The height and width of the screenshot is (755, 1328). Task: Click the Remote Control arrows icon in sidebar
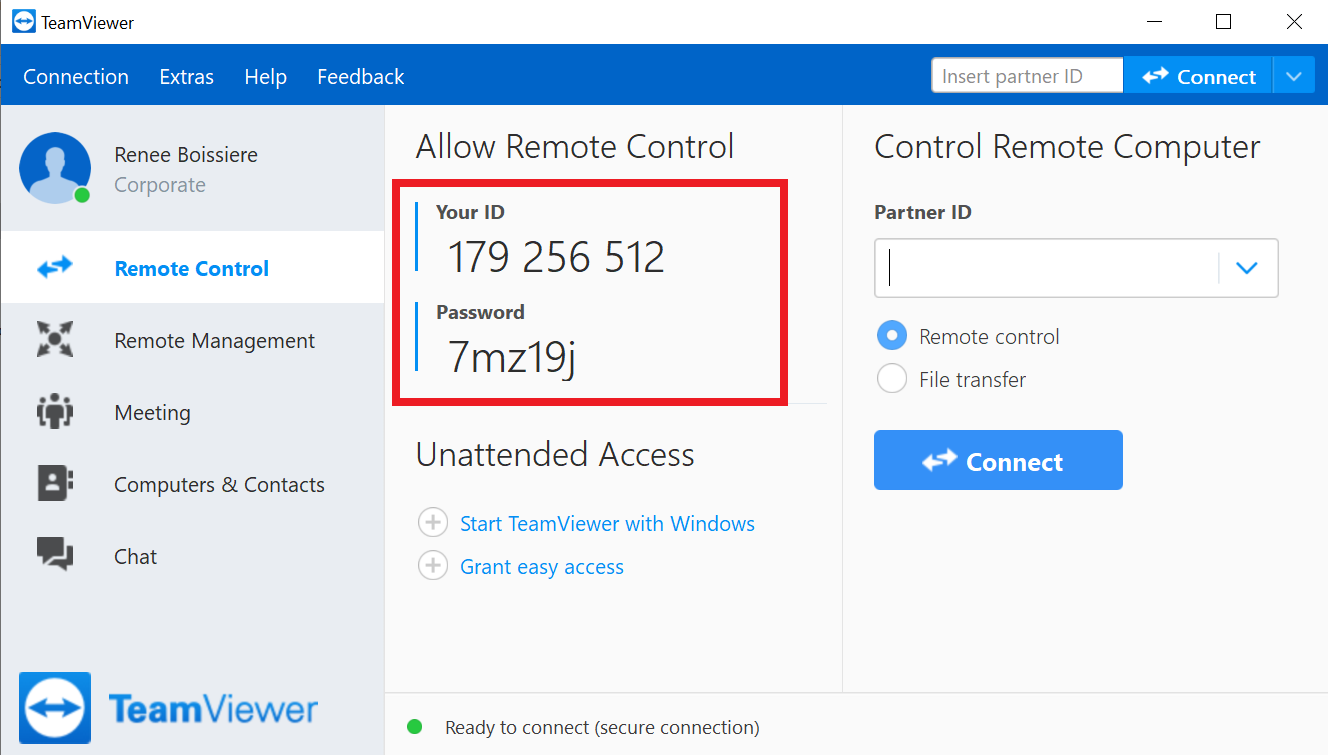pos(55,268)
